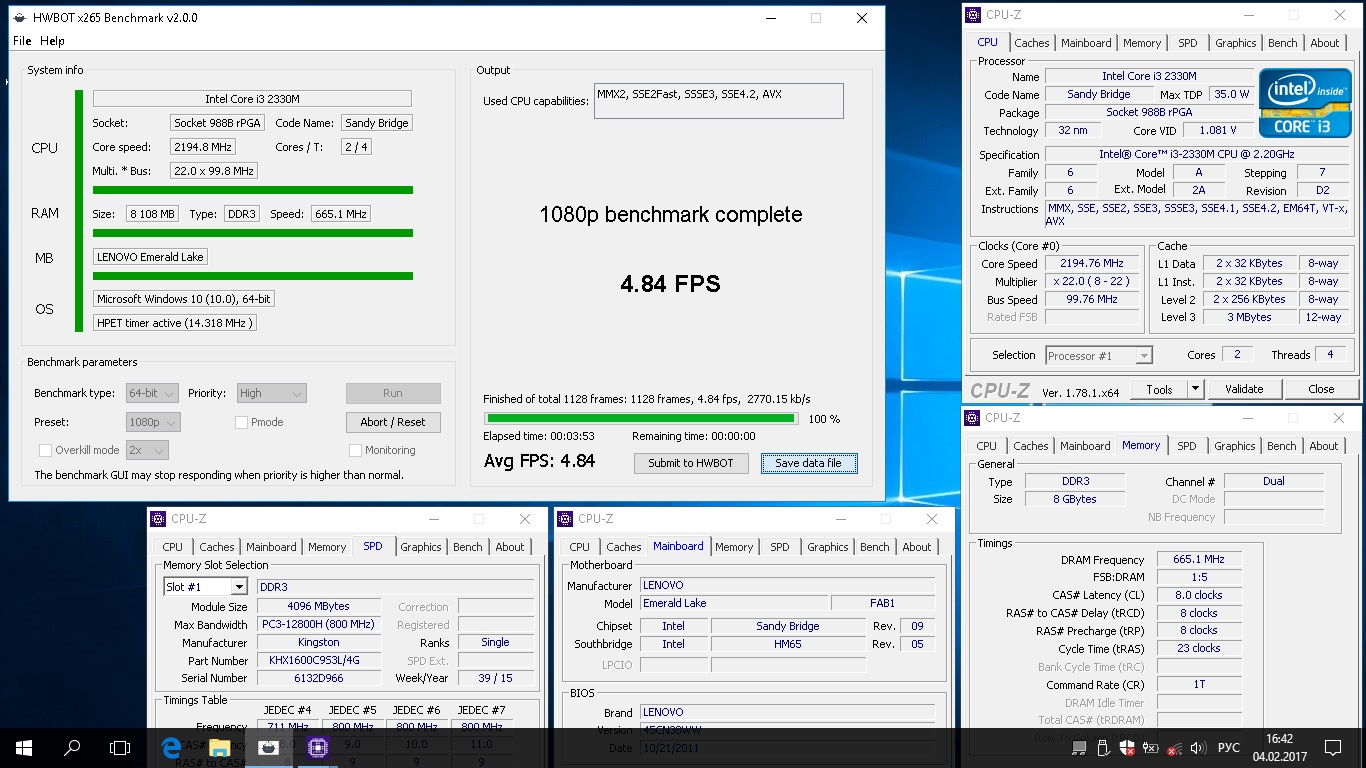This screenshot has width=1366, height=768.
Task: Open Bench tab in the CPU-Z CPU window
Action: click(x=1283, y=43)
